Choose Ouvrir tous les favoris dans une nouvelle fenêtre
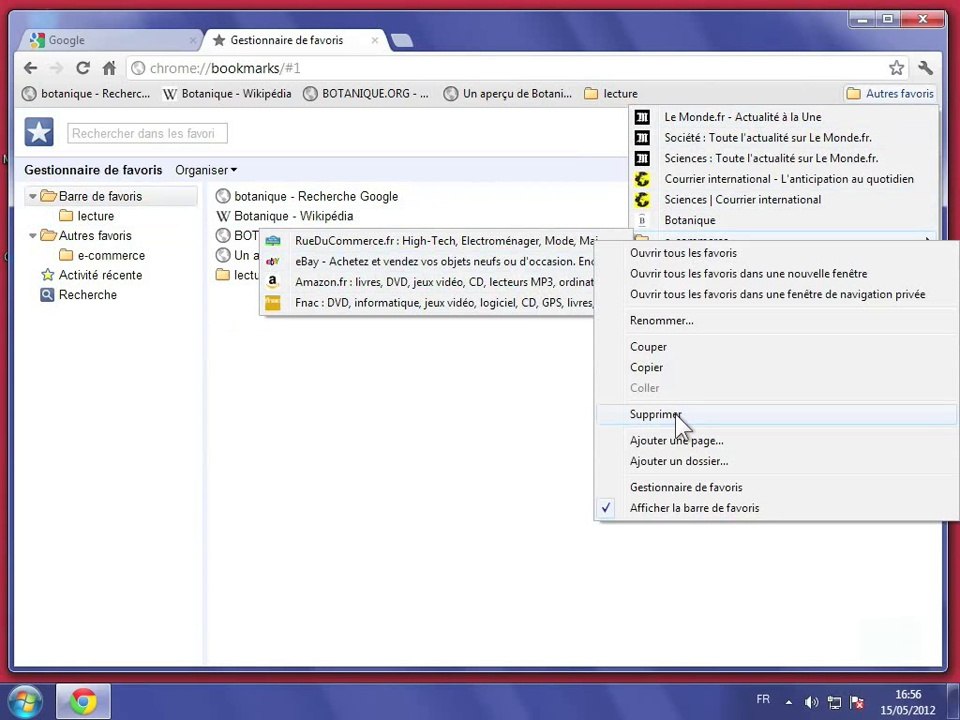Viewport: 960px width, 720px height. click(x=776, y=274)
